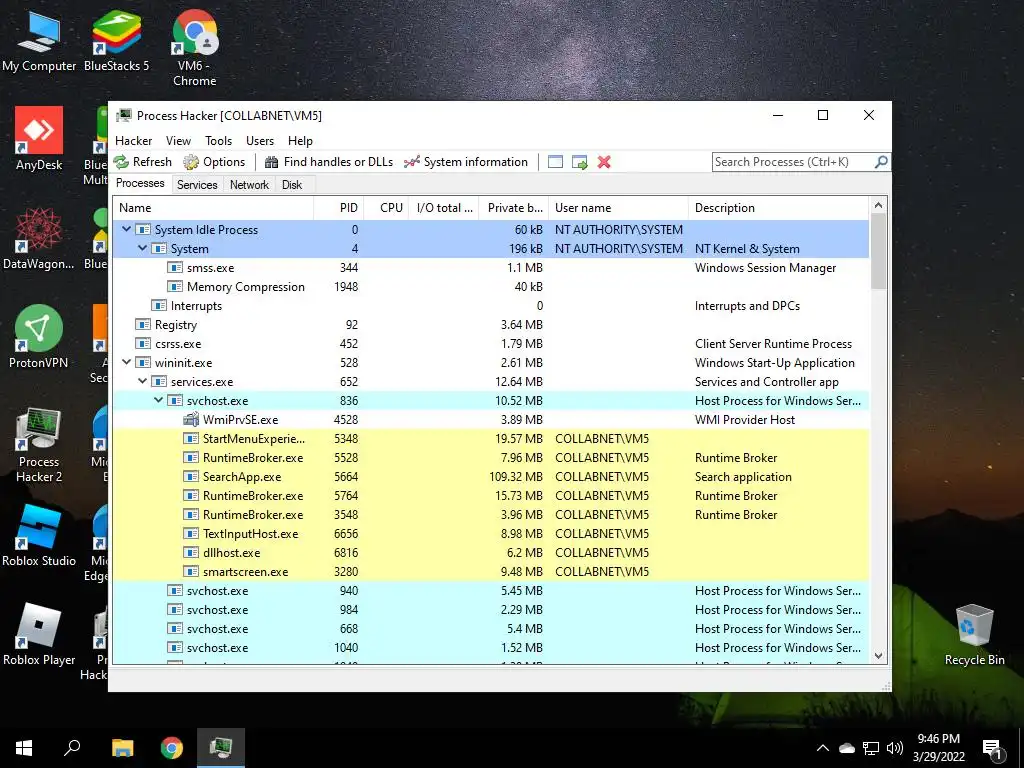1024x768 pixels.
Task: Open taskbar search magnifier
Action: tap(72, 748)
